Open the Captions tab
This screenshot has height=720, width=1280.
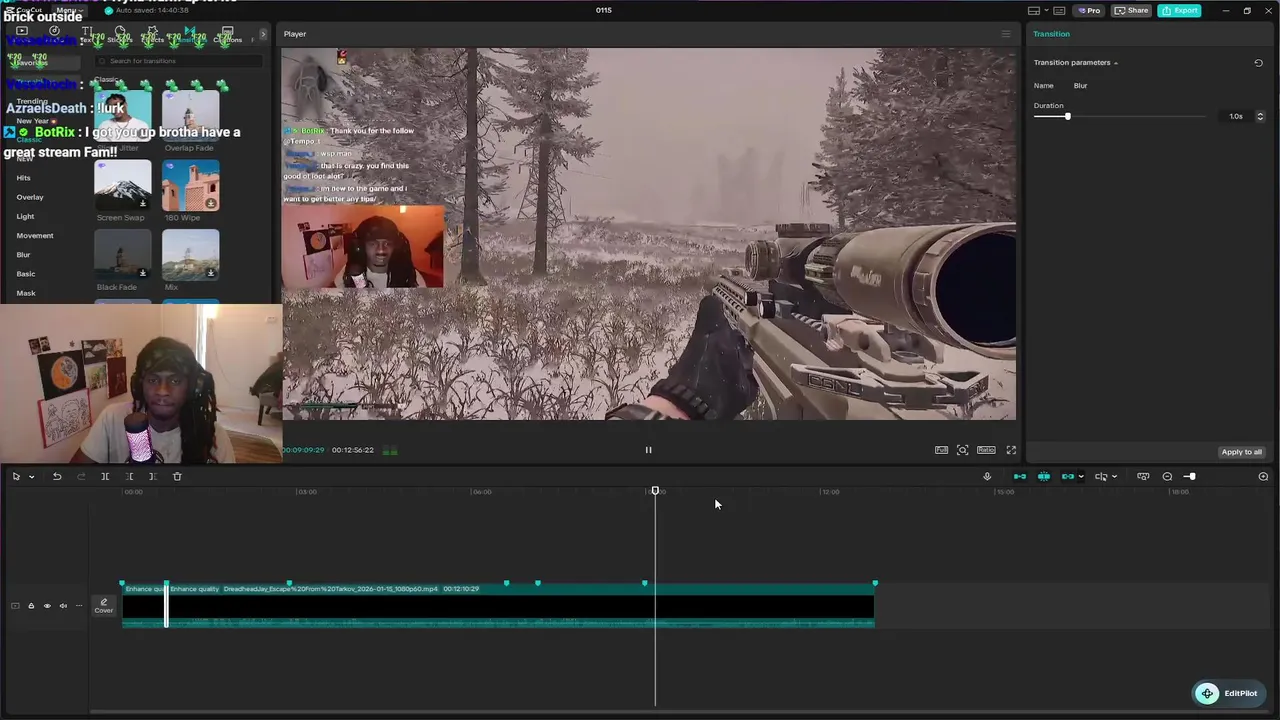228,34
